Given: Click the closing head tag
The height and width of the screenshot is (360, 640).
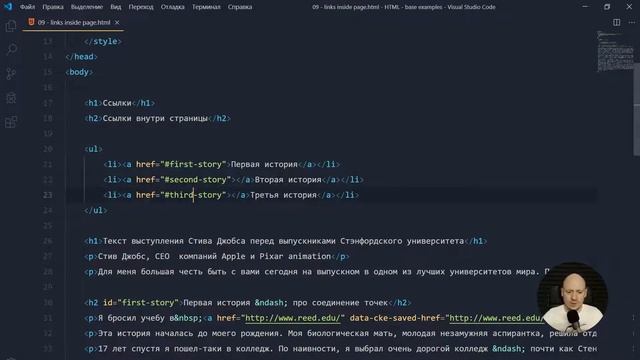Looking at the screenshot, I should coord(81,57).
